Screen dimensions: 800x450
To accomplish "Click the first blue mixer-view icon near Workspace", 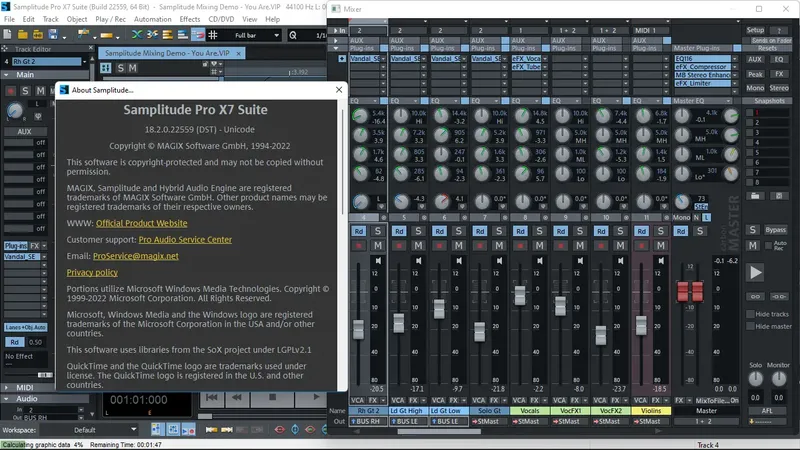I will [156, 430].
